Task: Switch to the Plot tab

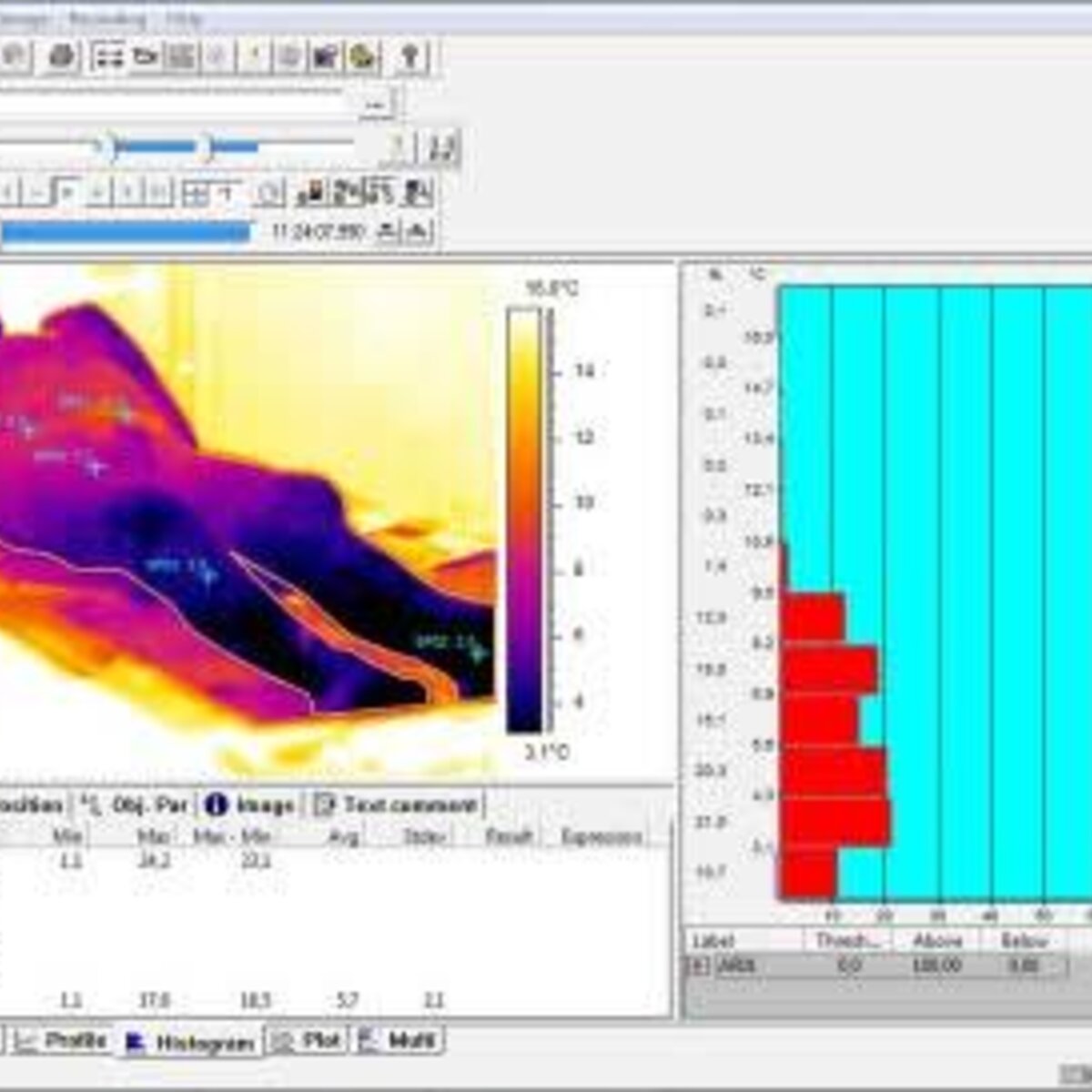Action: [309, 1040]
